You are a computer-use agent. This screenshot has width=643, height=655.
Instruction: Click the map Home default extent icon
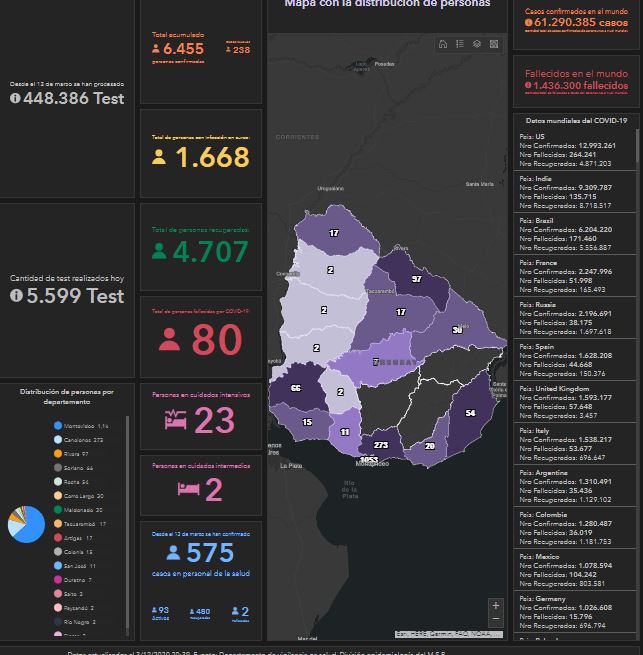tap(443, 44)
